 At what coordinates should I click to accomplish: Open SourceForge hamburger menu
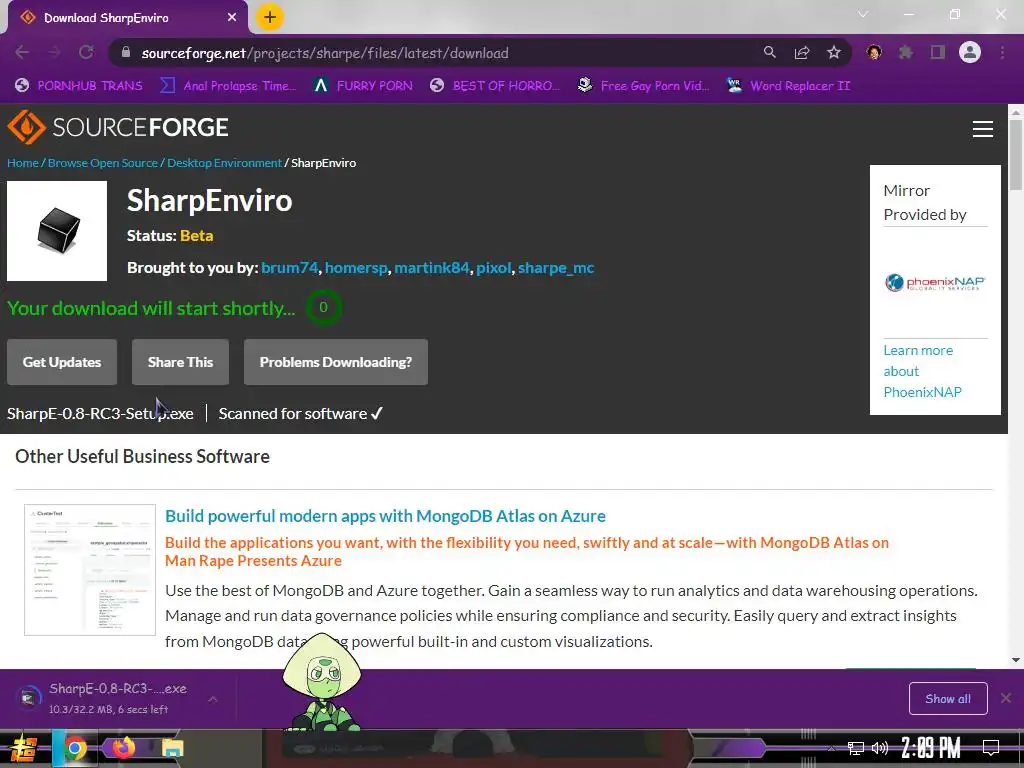pyautogui.click(x=983, y=129)
